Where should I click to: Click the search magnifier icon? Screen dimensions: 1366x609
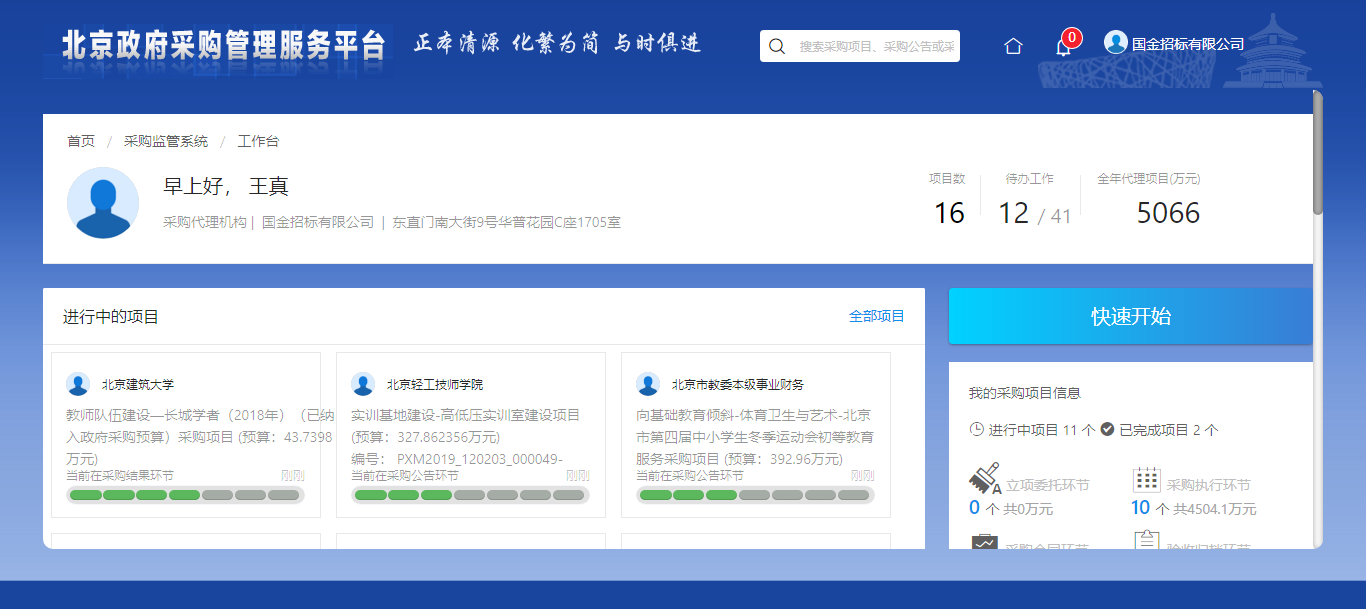click(777, 46)
